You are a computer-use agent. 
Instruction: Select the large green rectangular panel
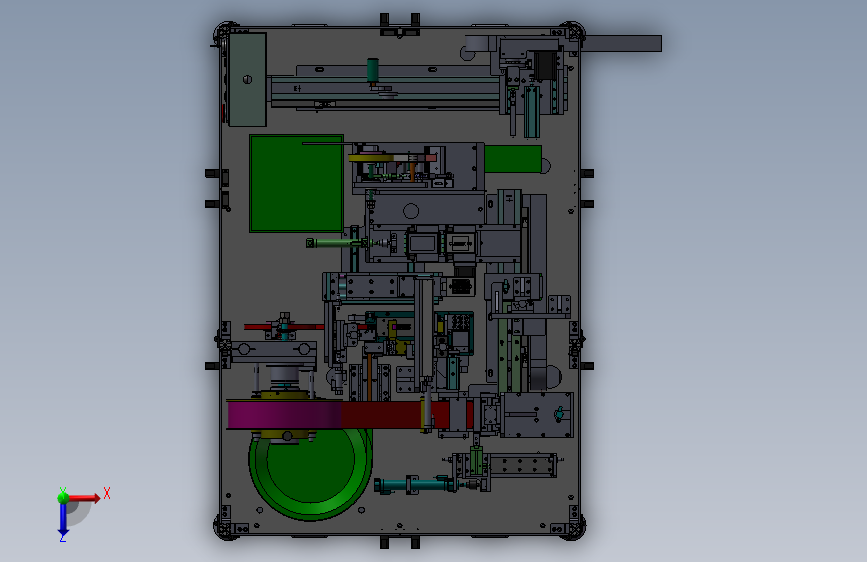tap(296, 183)
